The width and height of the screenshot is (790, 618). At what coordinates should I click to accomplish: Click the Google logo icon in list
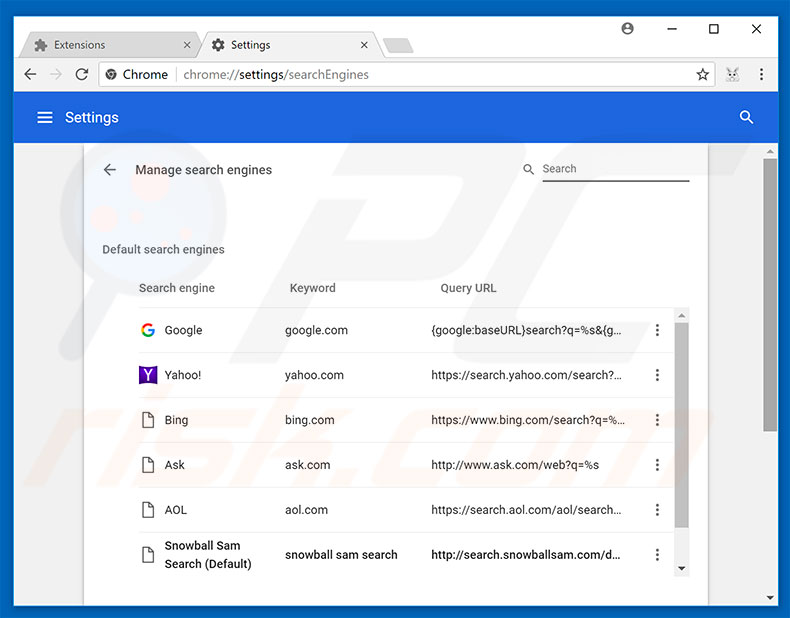pyautogui.click(x=148, y=330)
